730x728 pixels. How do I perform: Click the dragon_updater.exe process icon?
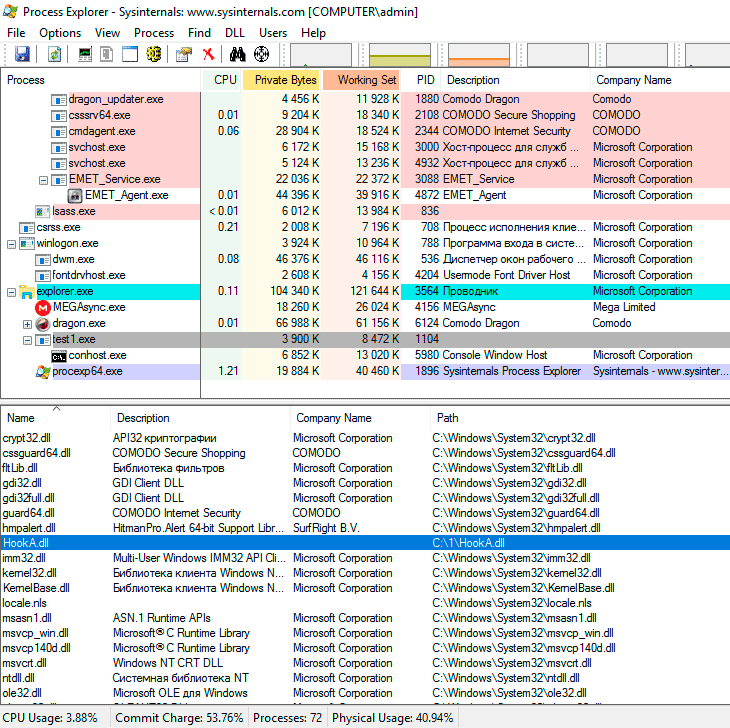[59, 100]
